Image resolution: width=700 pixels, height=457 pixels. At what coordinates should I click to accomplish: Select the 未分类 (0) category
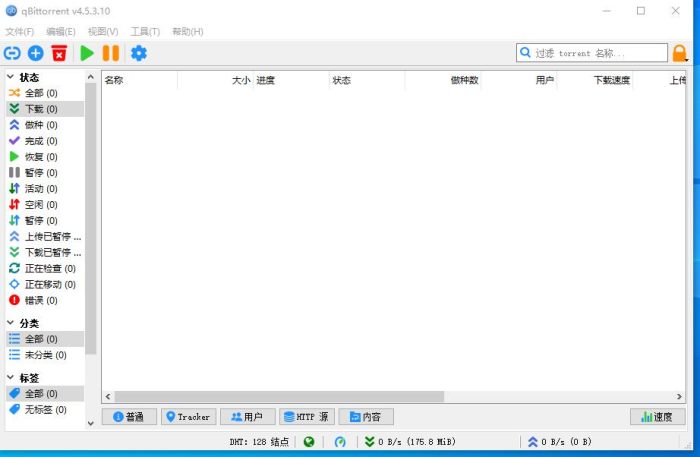coord(45,355)
